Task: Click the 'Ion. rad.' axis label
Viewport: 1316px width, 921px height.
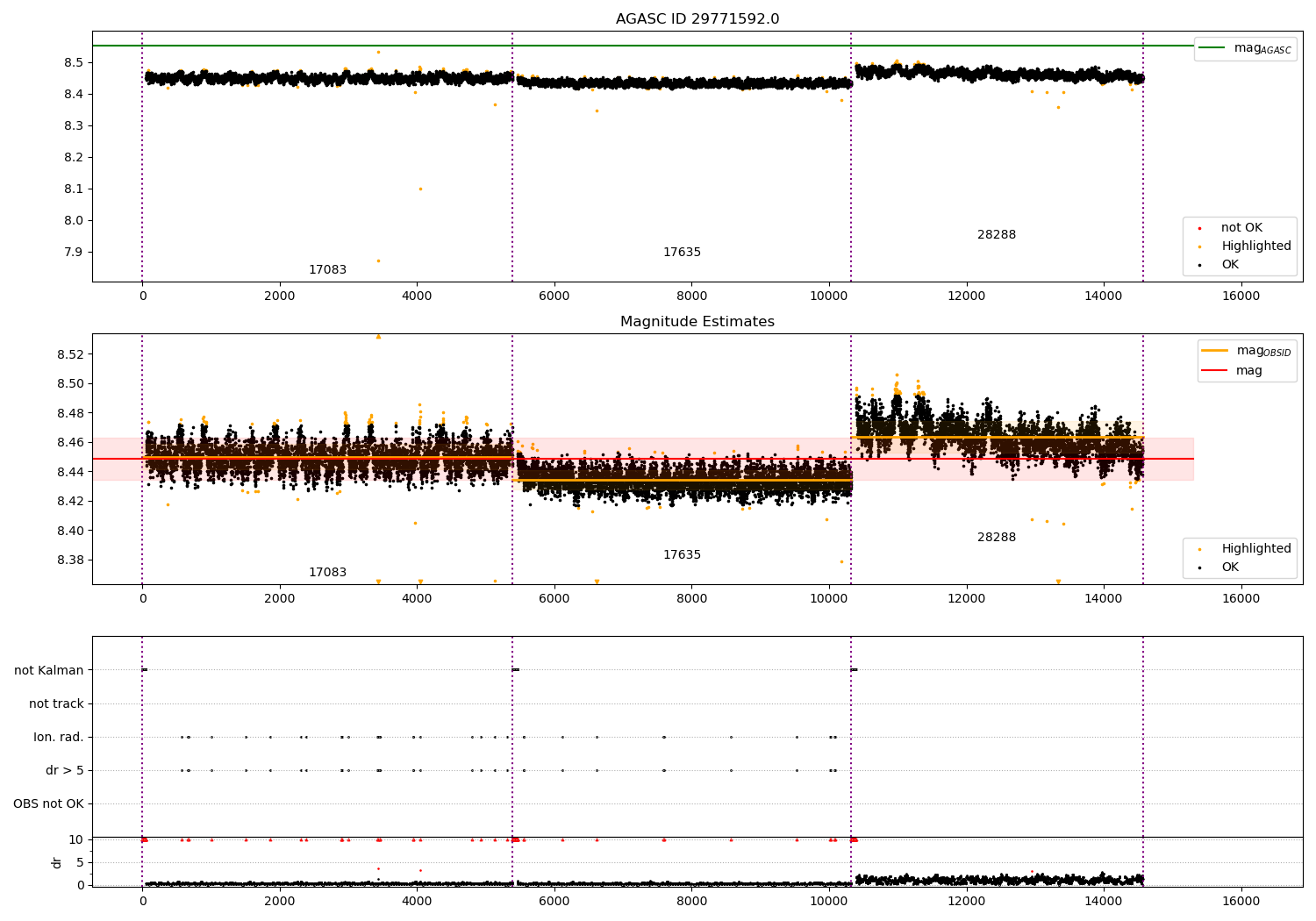Action: coord(59,738)
